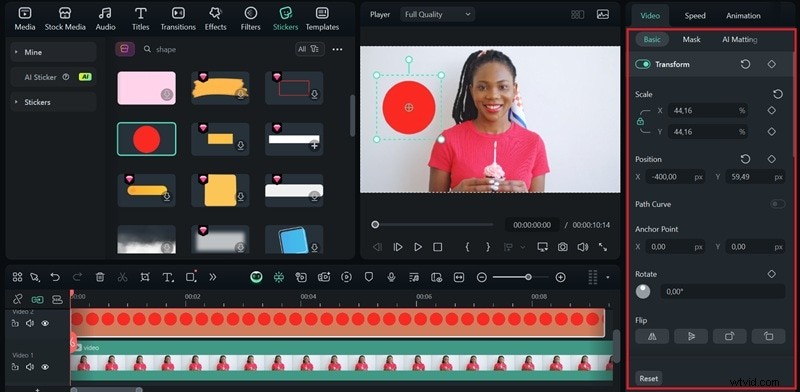800x392 pixels.
Task: Click the Scale X value field
Action: coord(707,110)
